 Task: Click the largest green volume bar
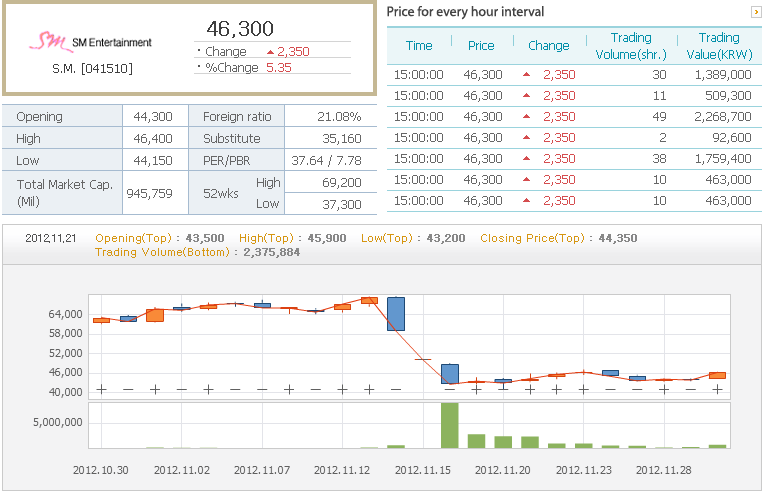[450, 426]
